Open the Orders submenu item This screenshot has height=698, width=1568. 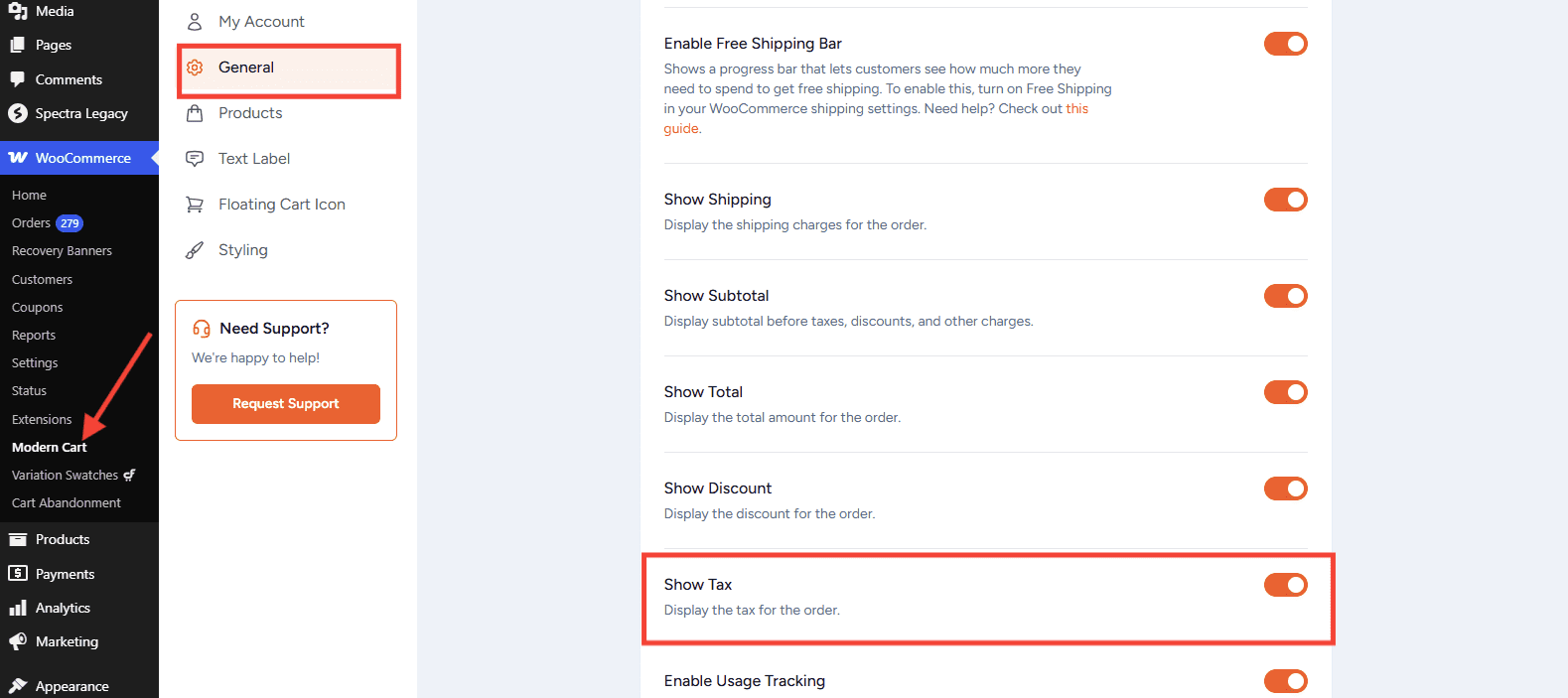pos(31,223)
